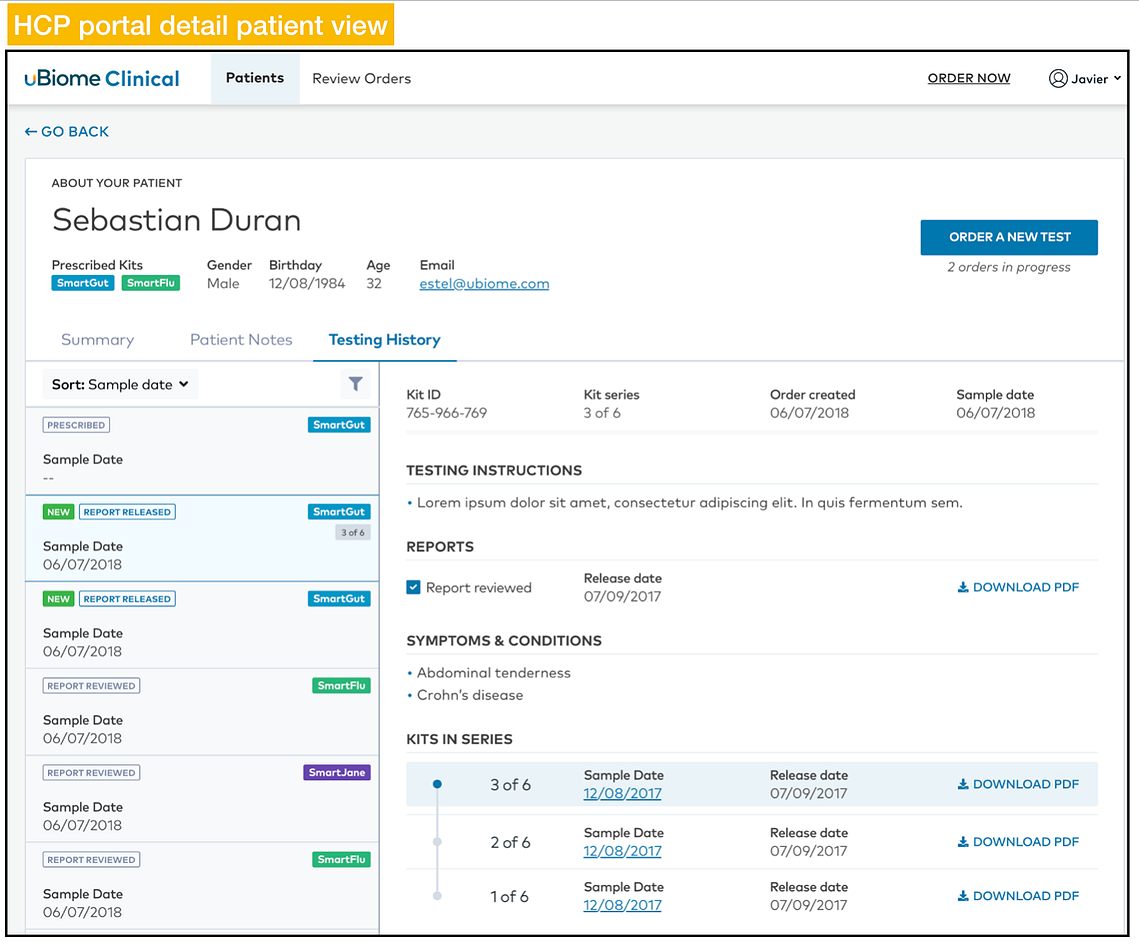Screen dimensions: 1139x947
Task: Select the Testing History tab
Action: [384, 340]
